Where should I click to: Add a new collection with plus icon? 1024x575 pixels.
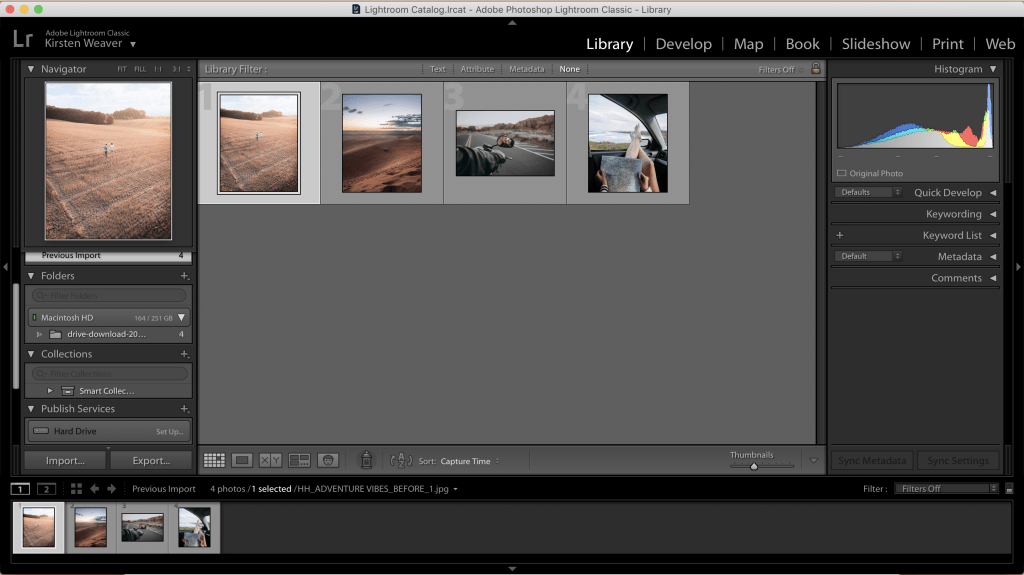[184, 354]
